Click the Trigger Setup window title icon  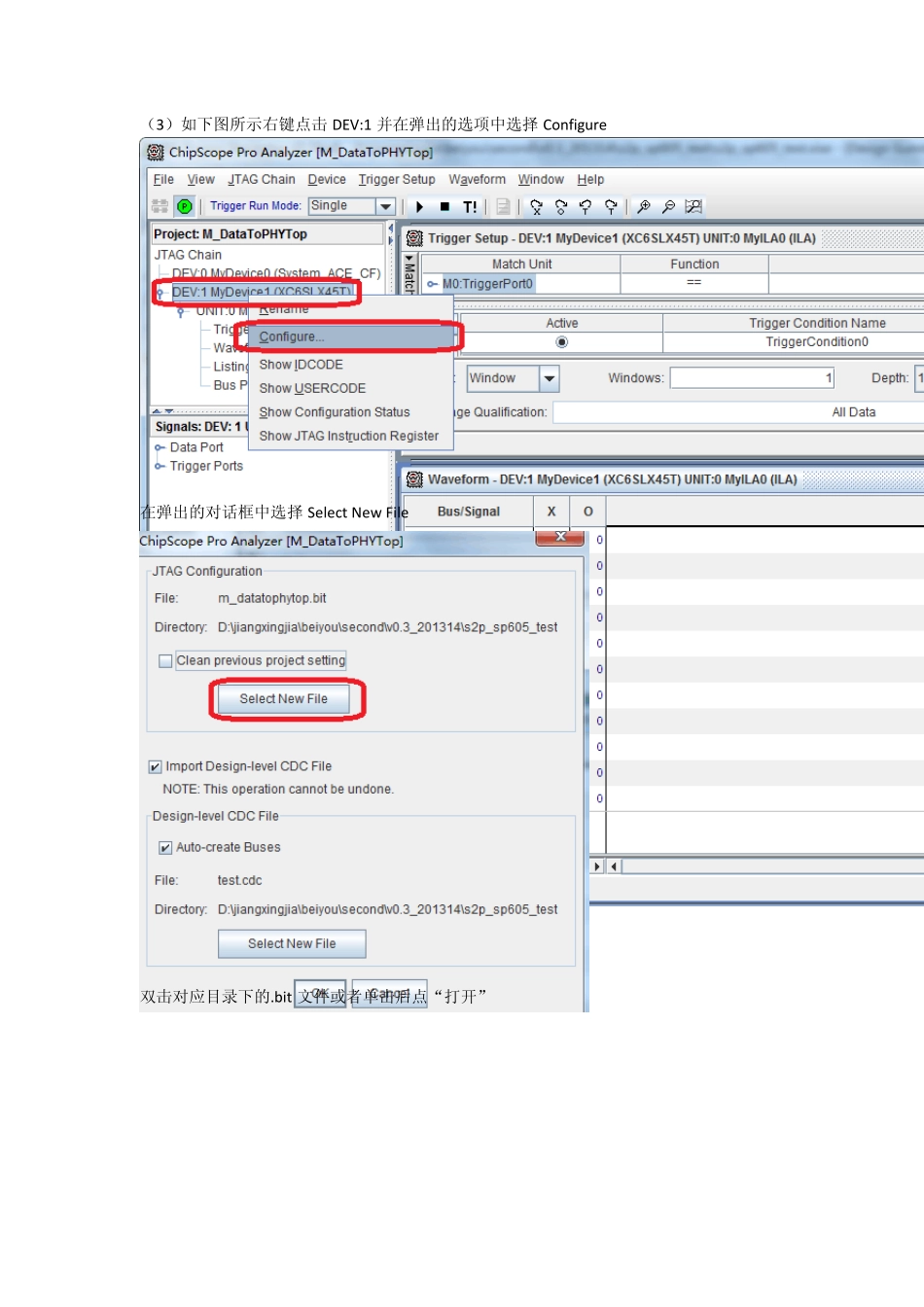[x=414, y=238]
